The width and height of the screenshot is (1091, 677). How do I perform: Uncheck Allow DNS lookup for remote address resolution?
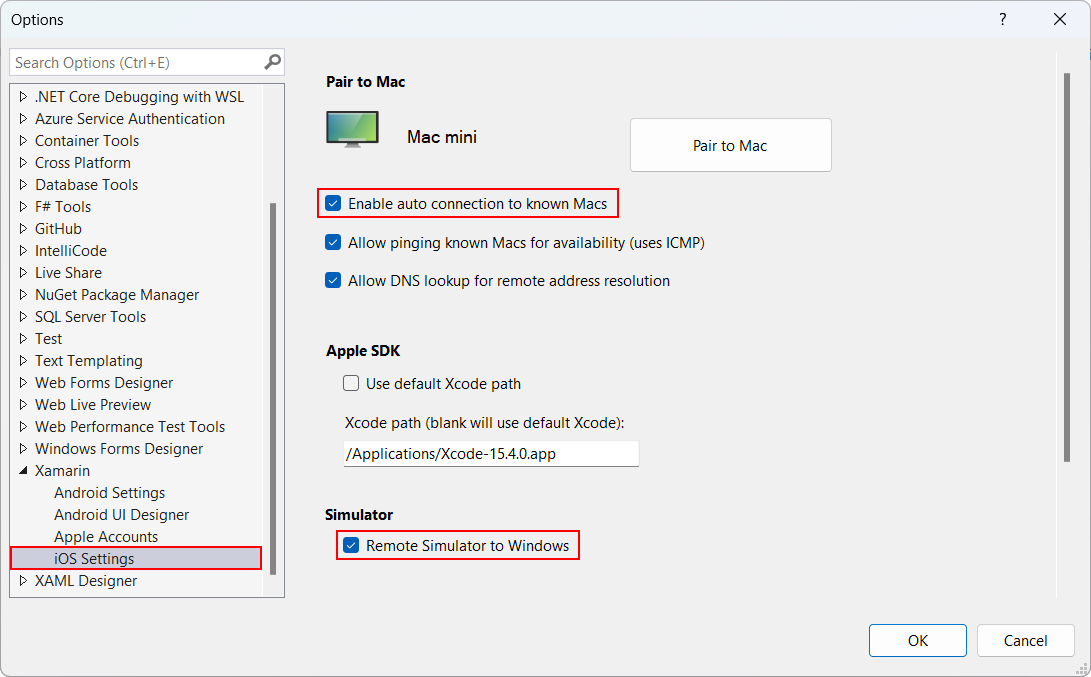pos(332,280)
